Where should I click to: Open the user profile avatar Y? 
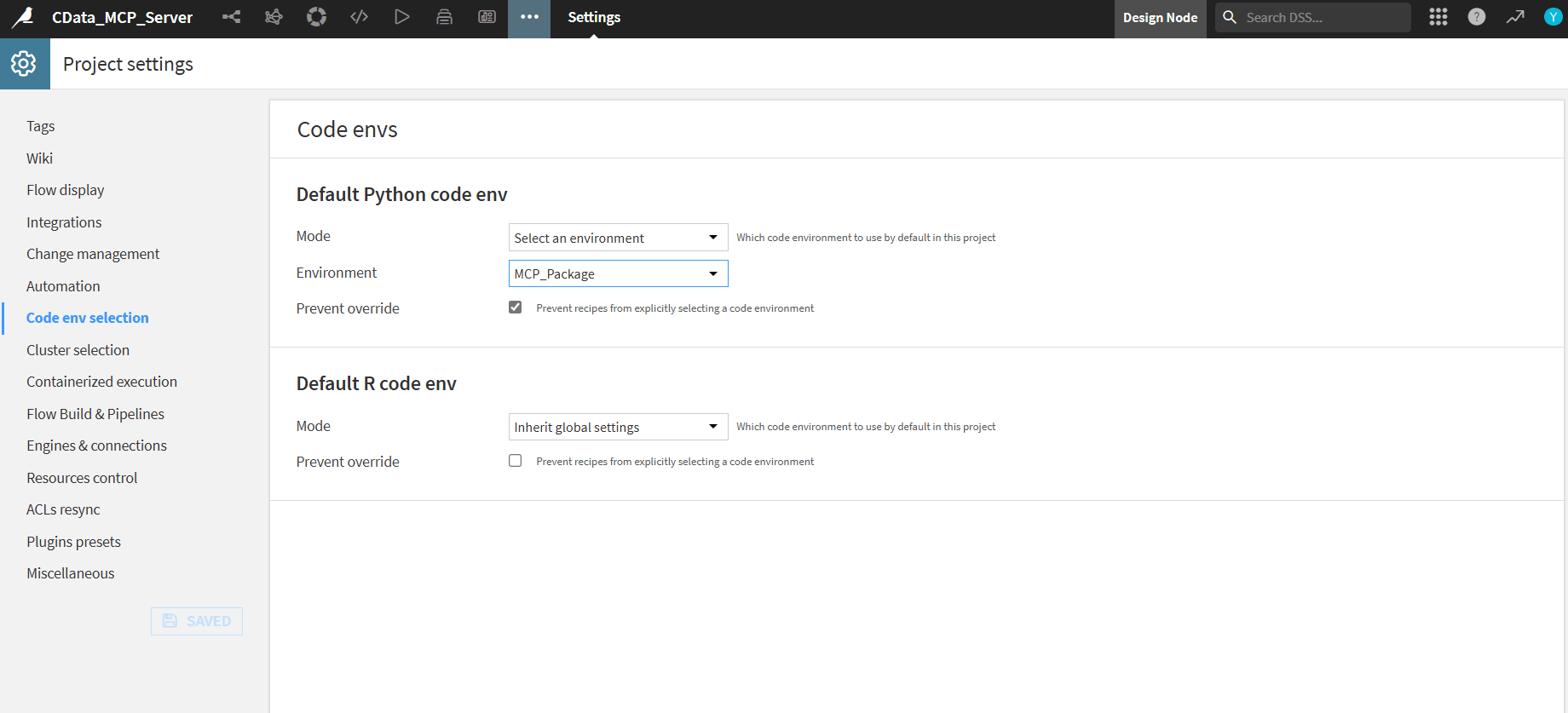(x=1553, y=17)
